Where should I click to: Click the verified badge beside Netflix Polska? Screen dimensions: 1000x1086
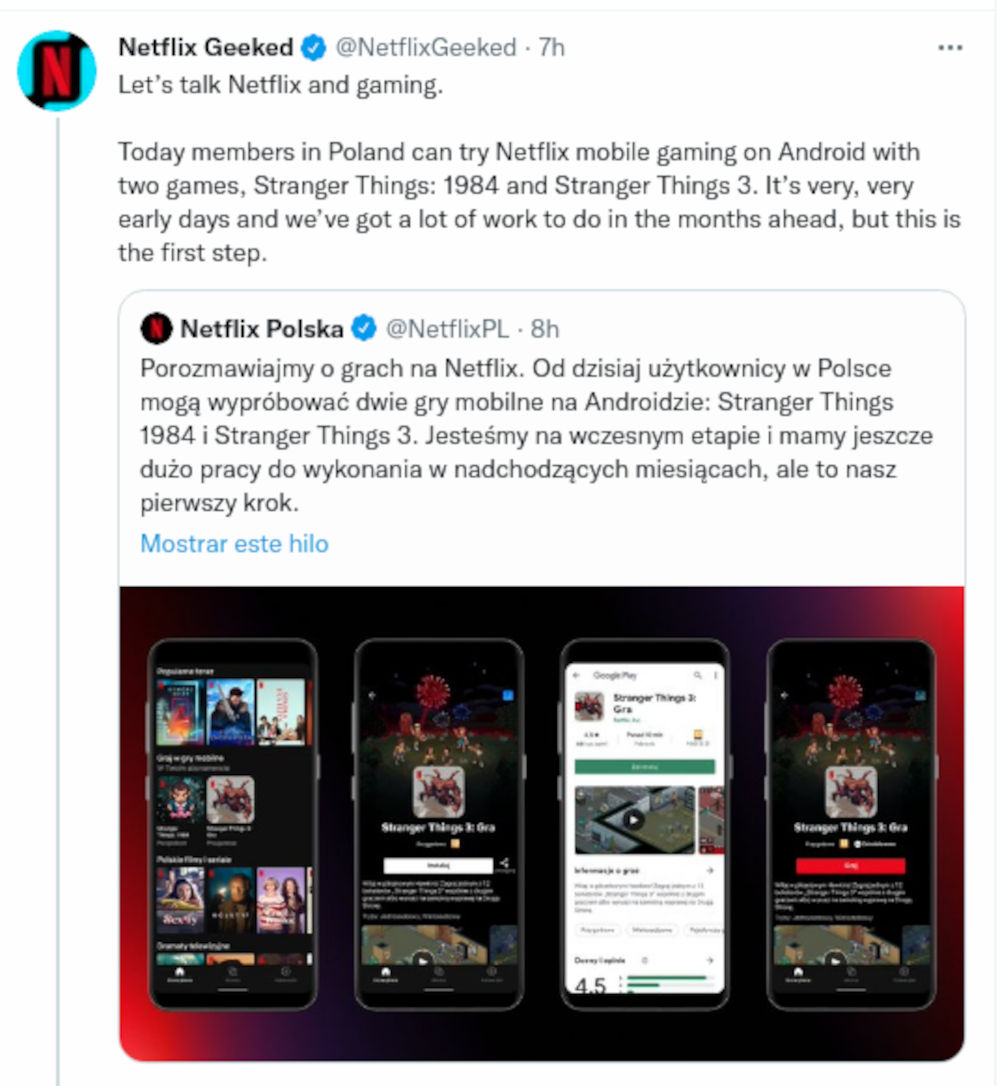[x=364, y=328]
